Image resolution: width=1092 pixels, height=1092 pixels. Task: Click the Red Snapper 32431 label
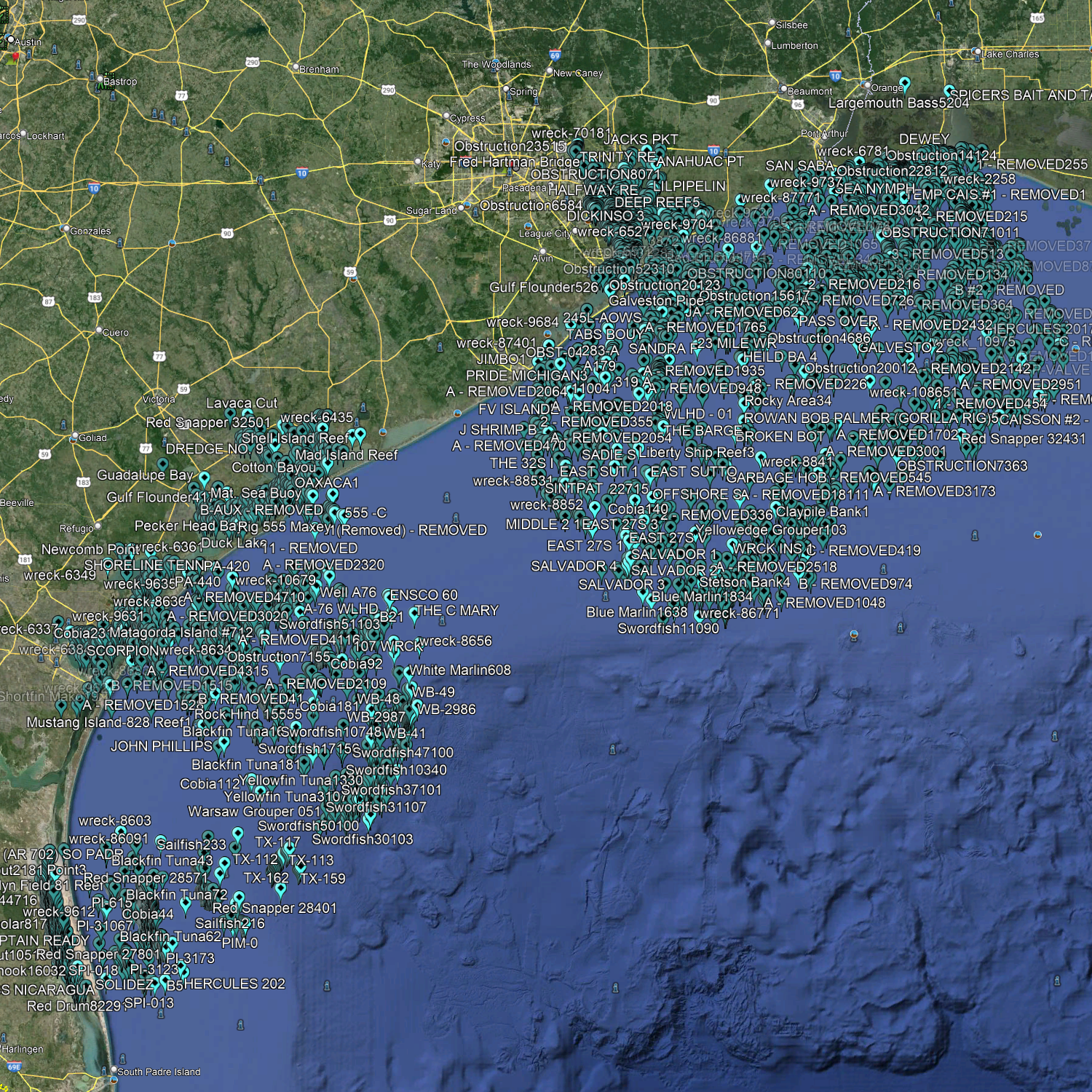(x=1024, y=438)
